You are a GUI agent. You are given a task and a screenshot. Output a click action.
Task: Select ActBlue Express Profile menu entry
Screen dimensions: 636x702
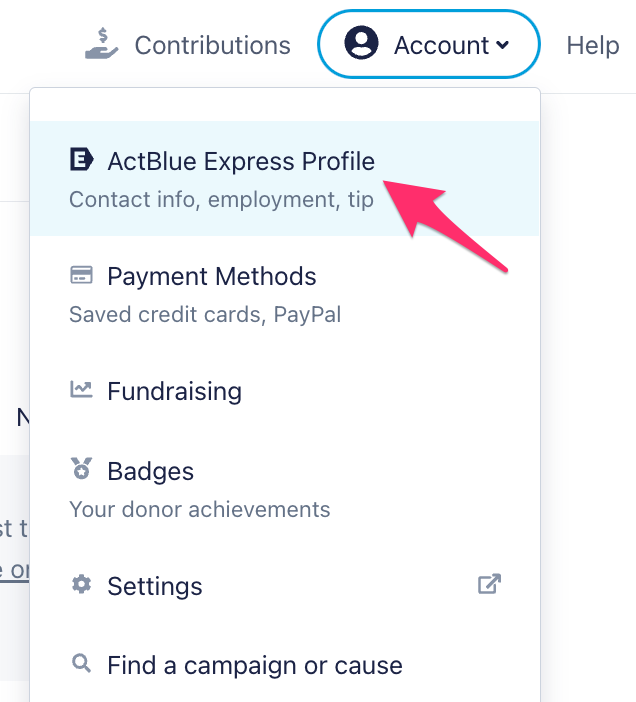240,161
